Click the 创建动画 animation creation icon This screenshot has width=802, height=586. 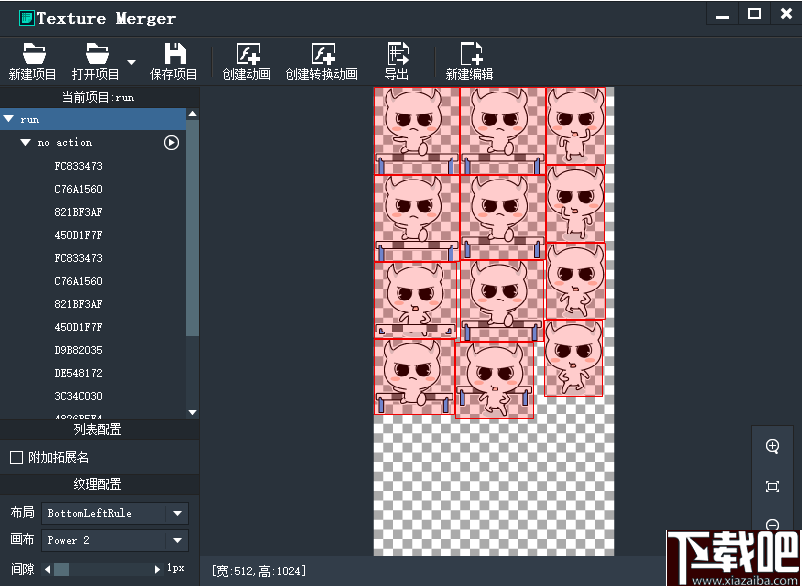[246, 60]
